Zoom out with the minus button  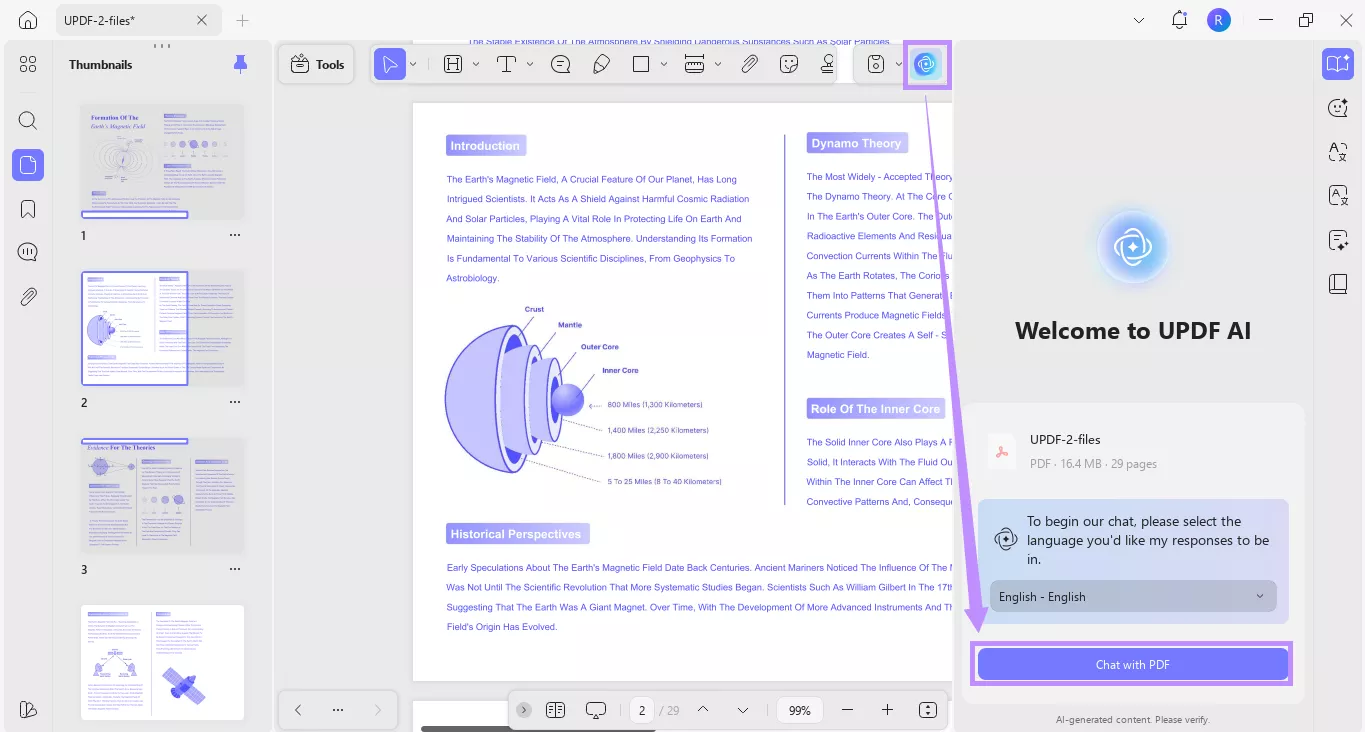click(847, 710)
